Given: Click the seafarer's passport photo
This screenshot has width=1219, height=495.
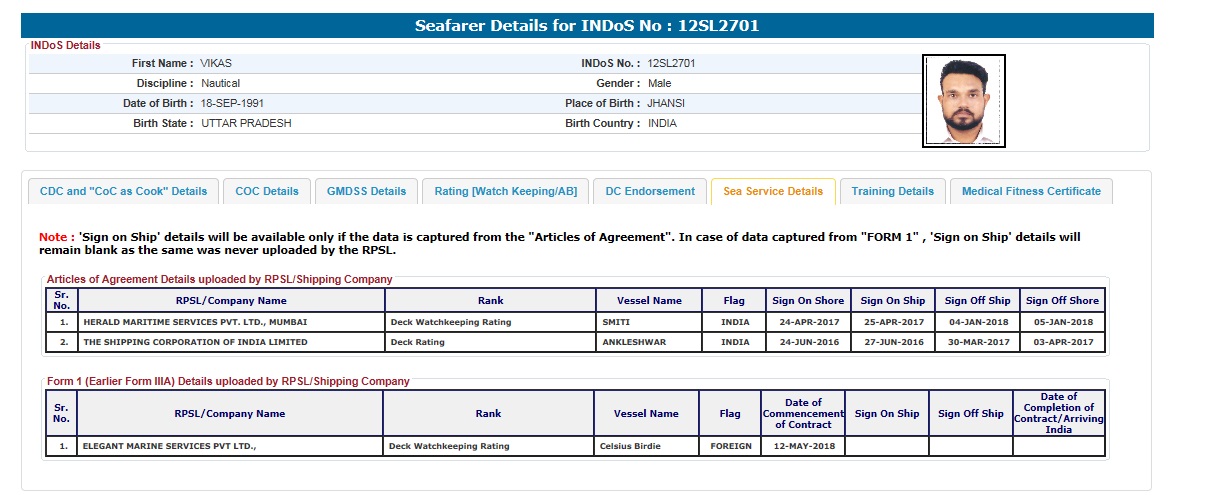Looking at the screenshot, I should click(x=963, y=101).
